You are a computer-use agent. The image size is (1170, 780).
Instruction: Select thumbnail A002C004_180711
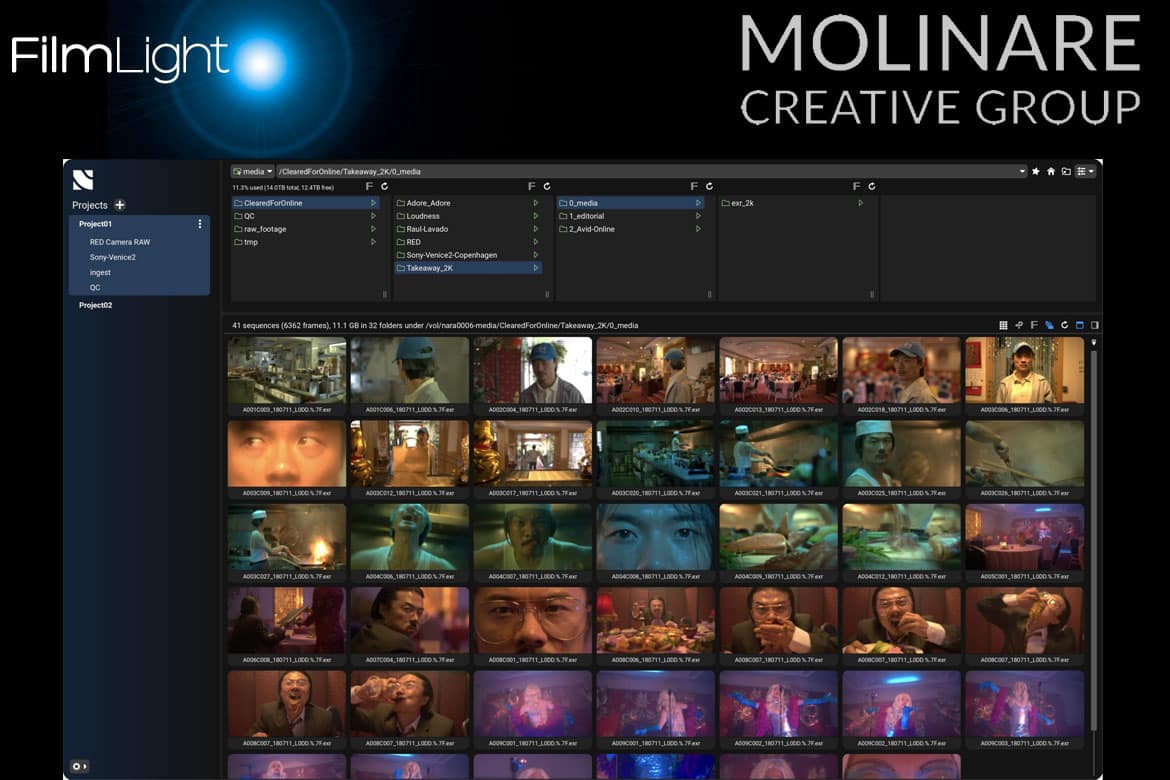coord(533,375)
